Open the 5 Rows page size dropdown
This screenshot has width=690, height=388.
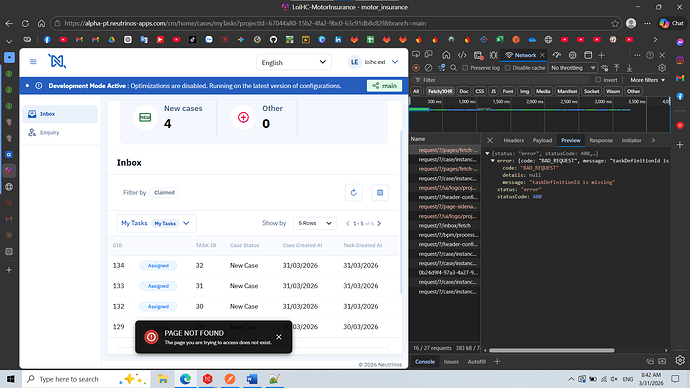point(315,223)
